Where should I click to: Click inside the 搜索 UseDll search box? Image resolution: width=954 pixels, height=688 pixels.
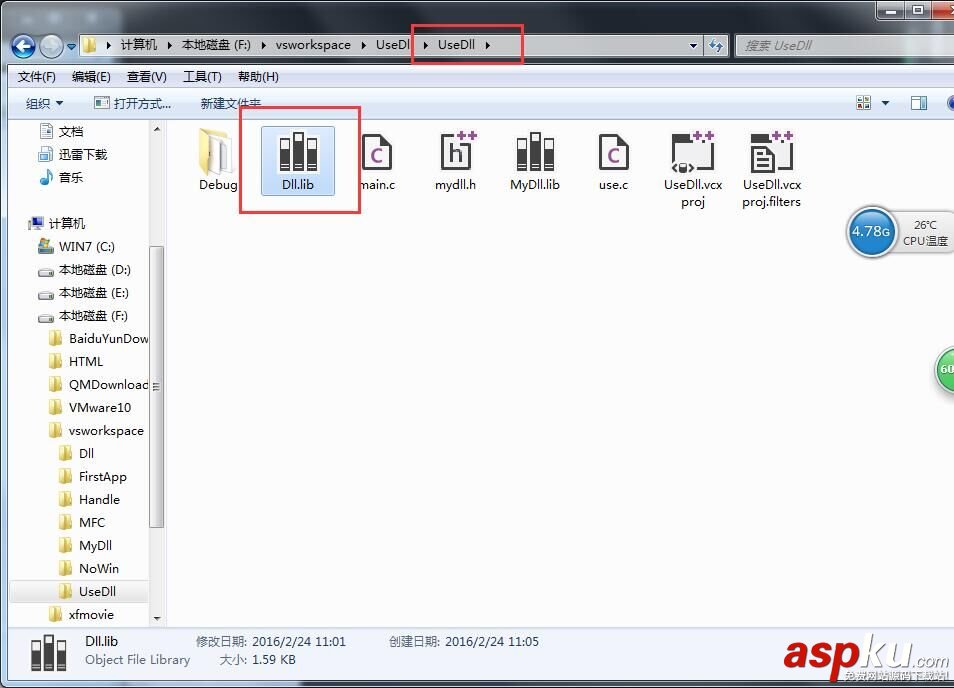coord(850,45)
